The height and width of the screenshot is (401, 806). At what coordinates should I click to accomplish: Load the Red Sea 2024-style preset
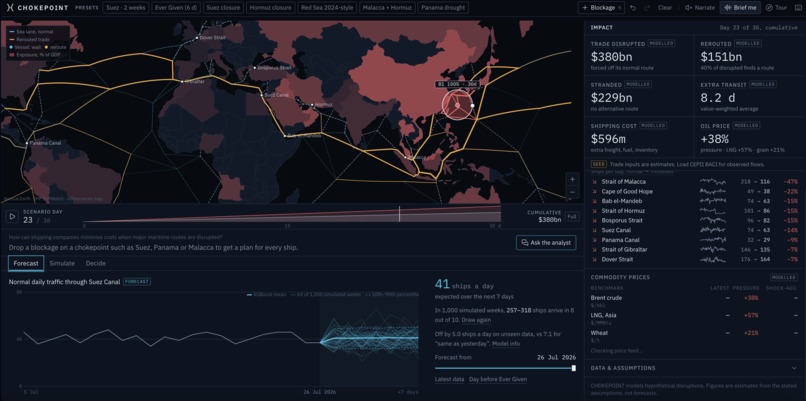[327, 8]
